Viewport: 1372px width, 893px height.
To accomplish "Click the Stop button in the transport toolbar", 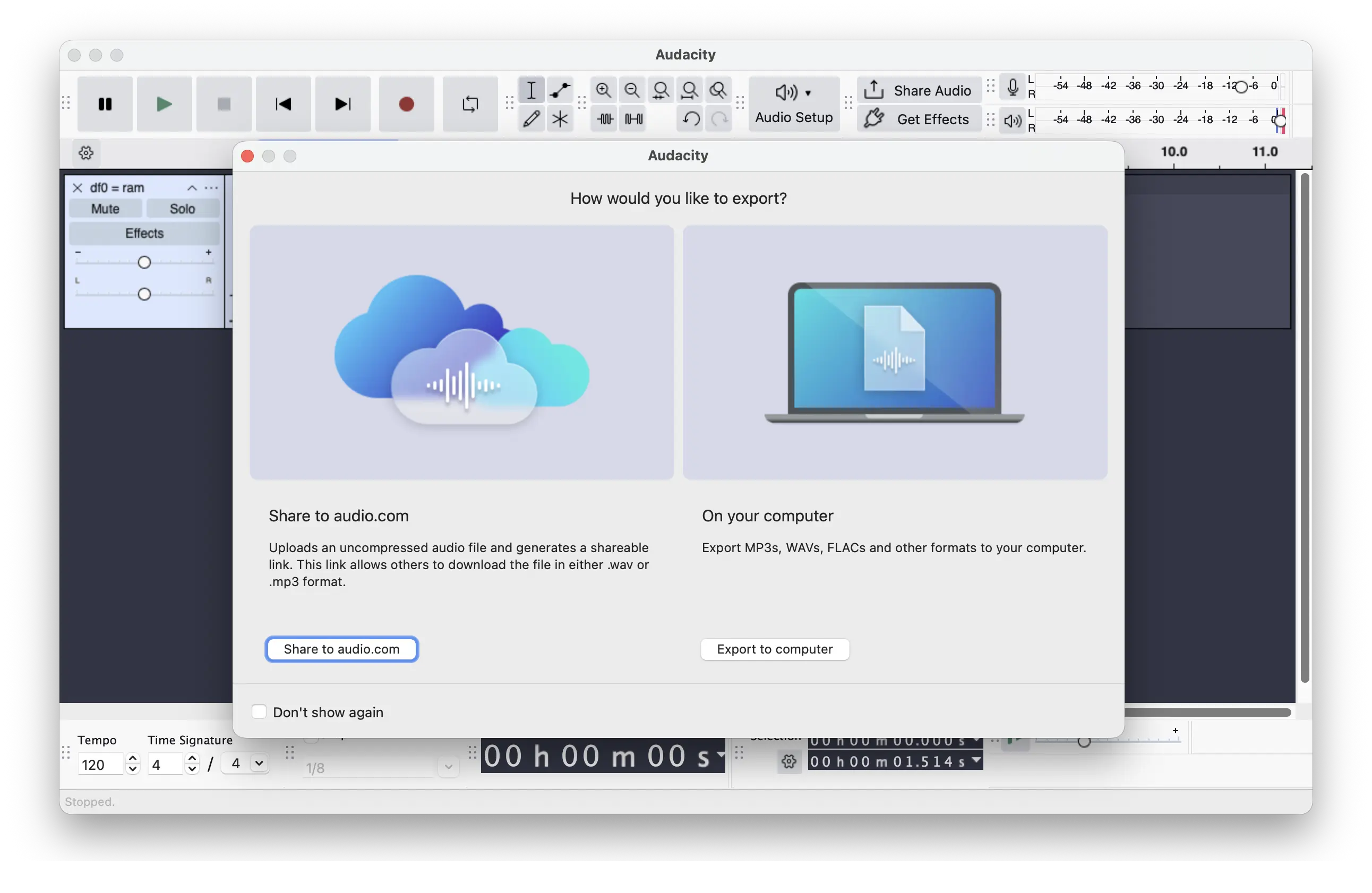I will 224,104.
